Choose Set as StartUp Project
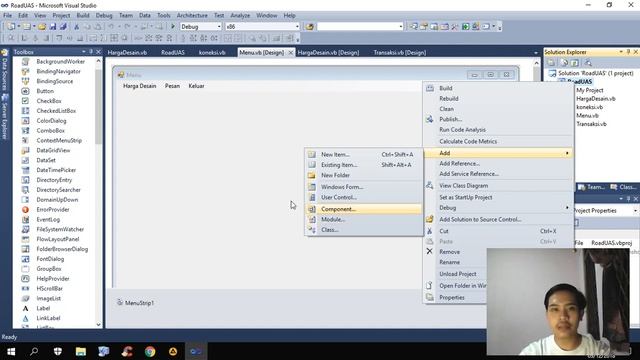 498,197
